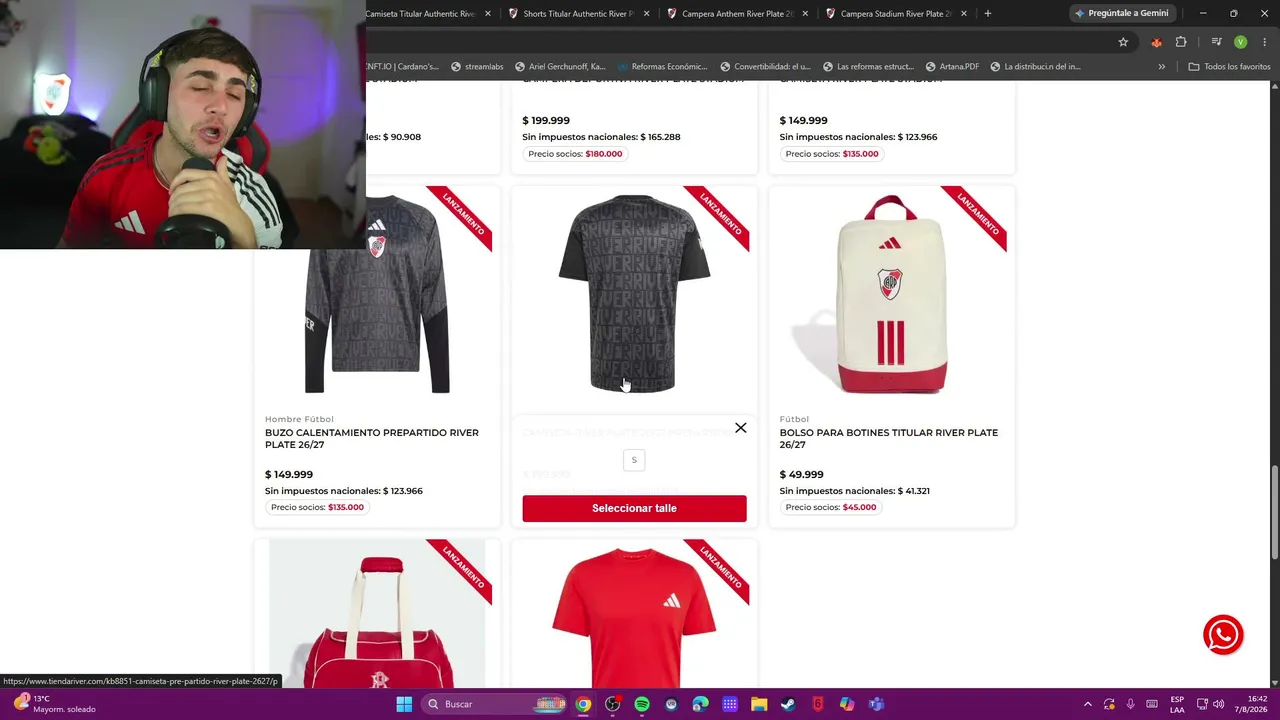Screen dimensions: 1280x720
Task: Open Microsoft Teams from the taskbar
Action: point(876,704)
